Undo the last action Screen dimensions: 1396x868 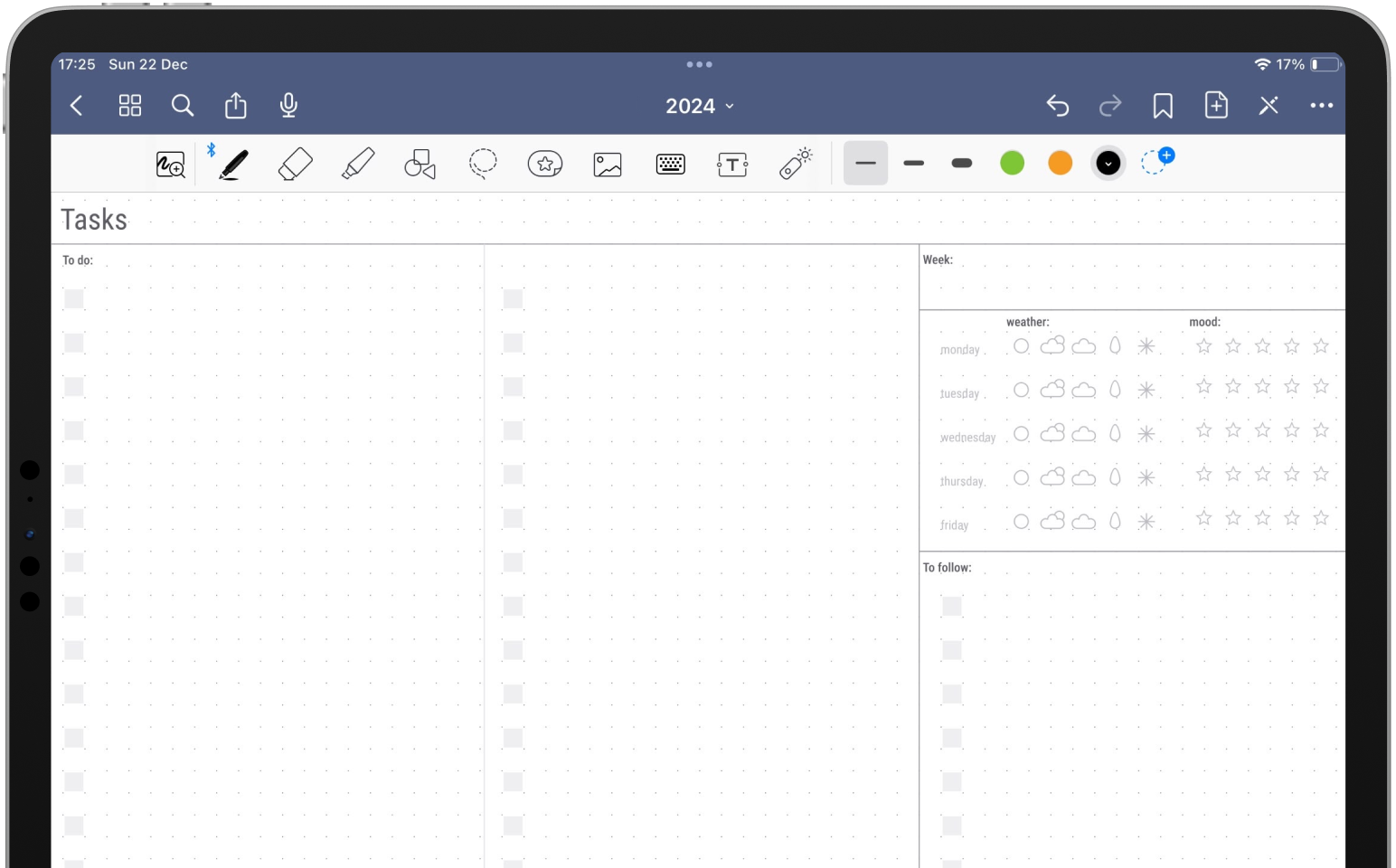[1058, 106]
